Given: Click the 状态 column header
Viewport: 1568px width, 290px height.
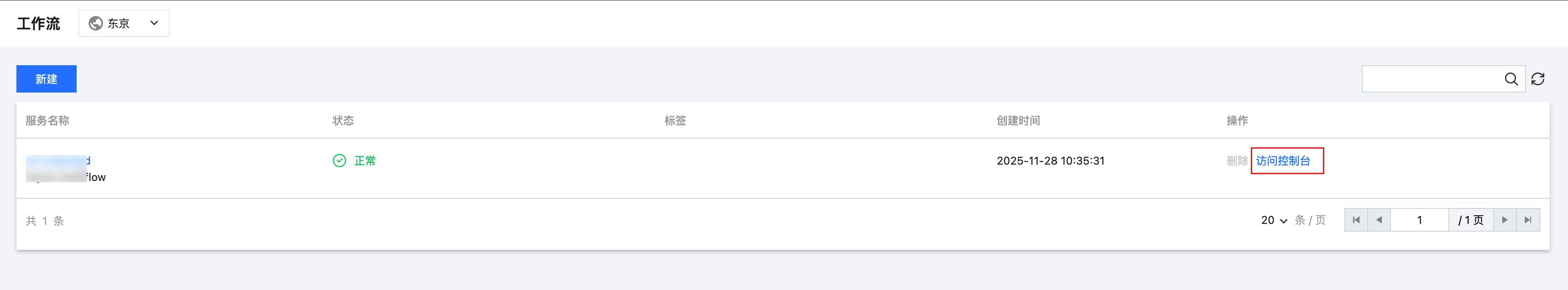Looking at the screenshot, I should coord(343,120).
